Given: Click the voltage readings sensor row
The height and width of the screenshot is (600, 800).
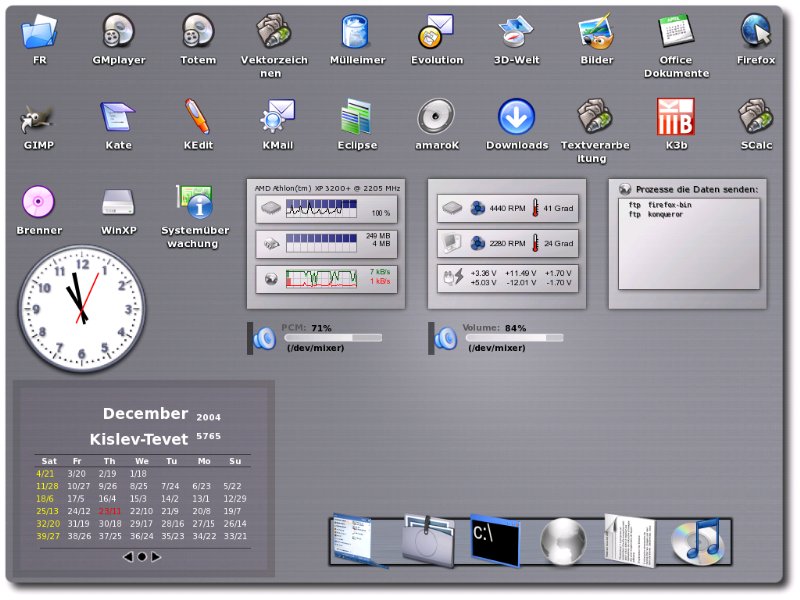Looking at the screenshot, I should click(508, 278).
